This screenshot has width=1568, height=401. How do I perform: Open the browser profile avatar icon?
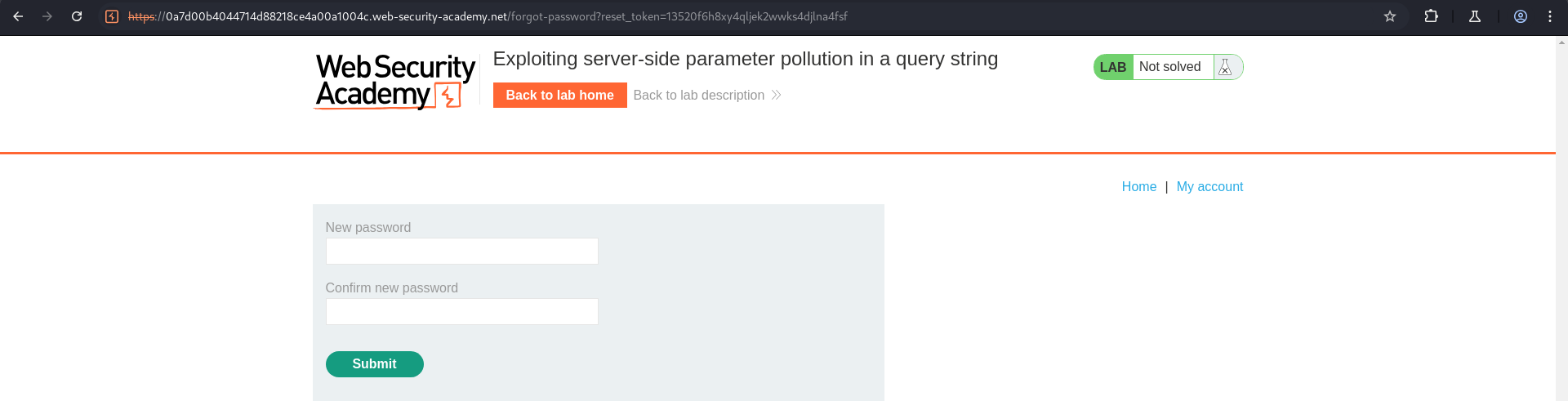click(1521, 16)
